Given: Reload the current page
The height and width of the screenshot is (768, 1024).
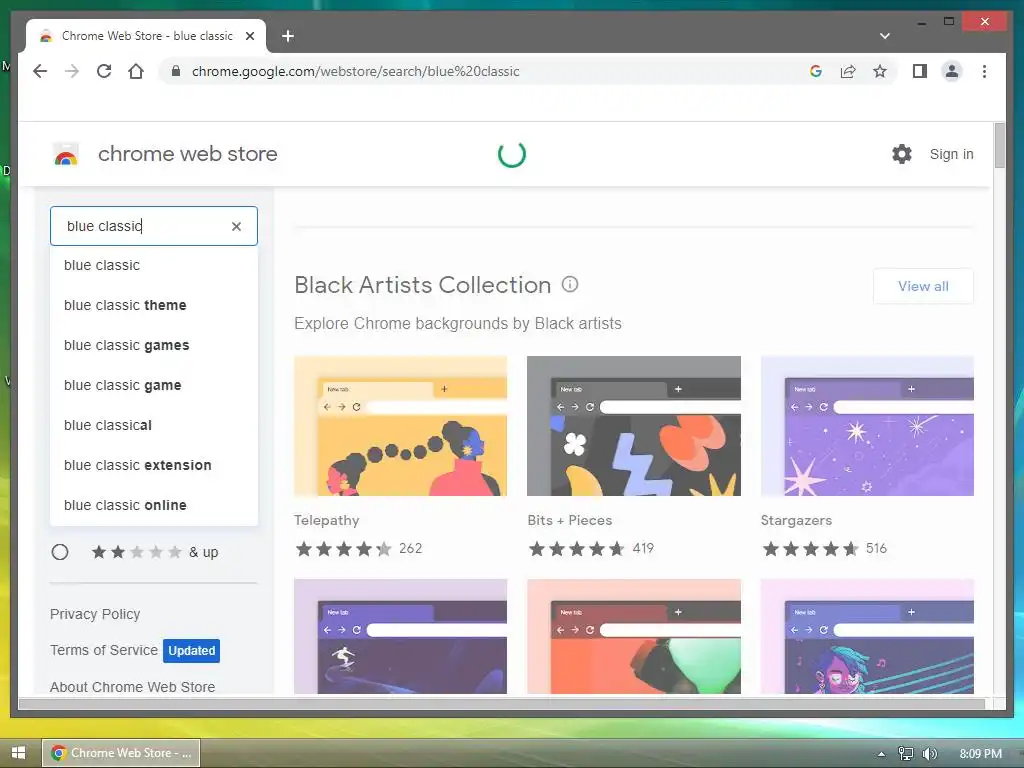Looking at the screenshot, I should 104,71.
